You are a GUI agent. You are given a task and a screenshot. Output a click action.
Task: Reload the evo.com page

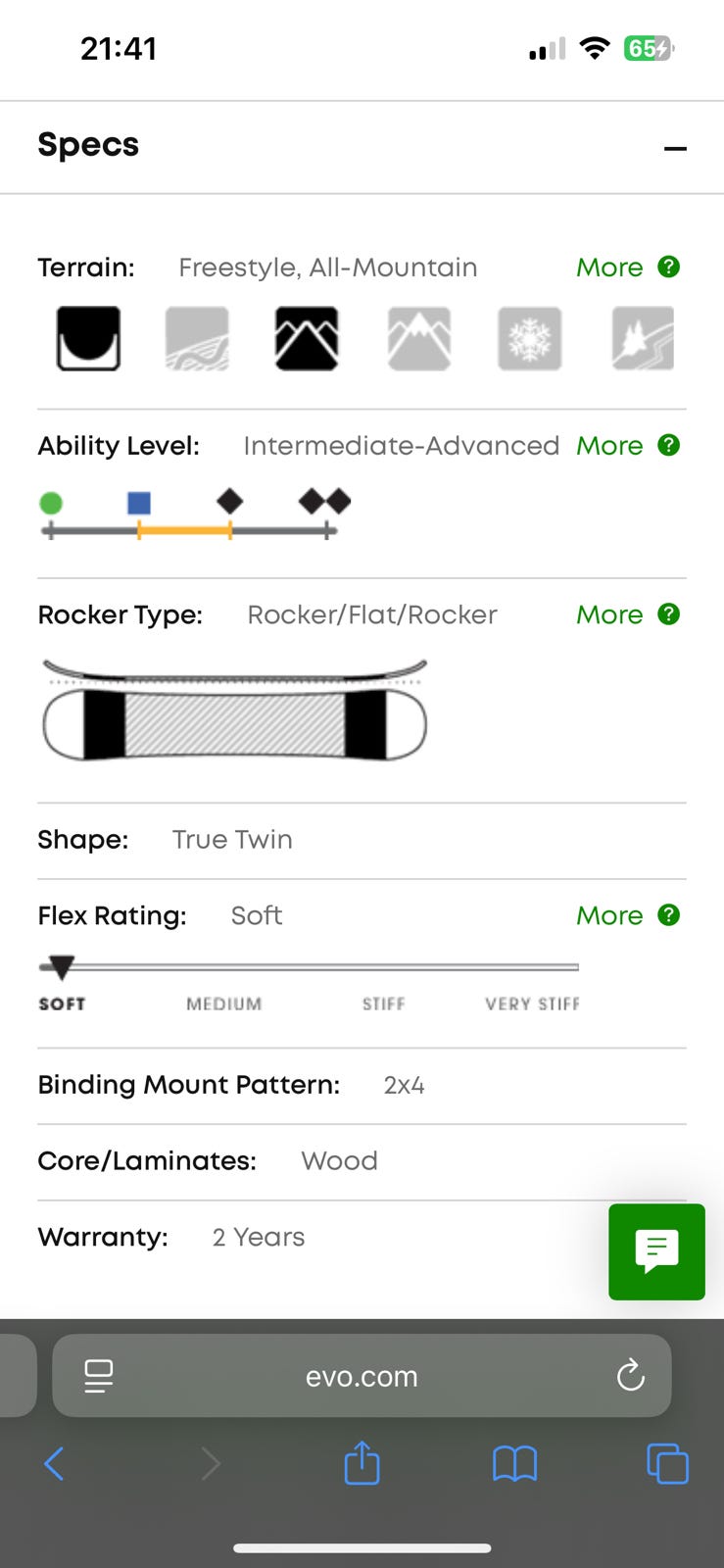point(630,1376)
